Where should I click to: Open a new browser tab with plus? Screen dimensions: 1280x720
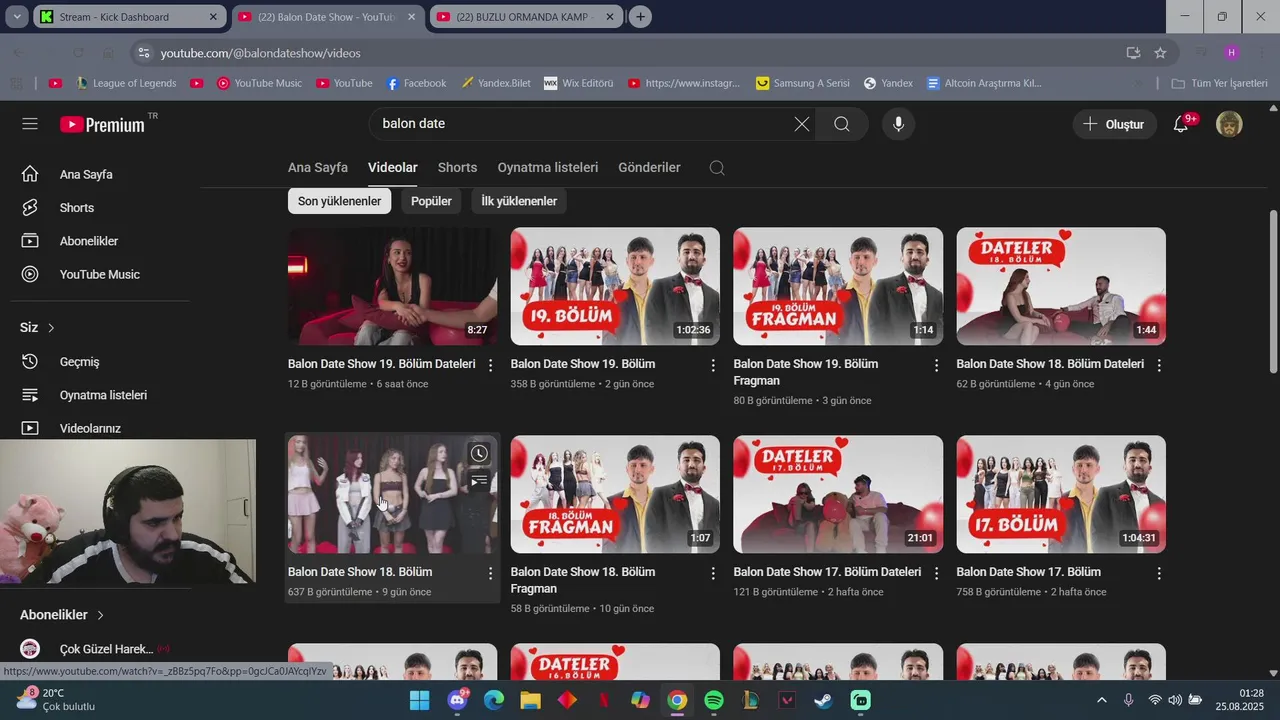640,17
